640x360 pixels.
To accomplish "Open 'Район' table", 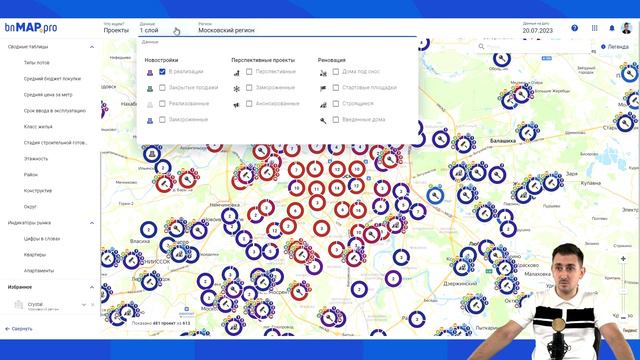I will [x=31, y=175].
